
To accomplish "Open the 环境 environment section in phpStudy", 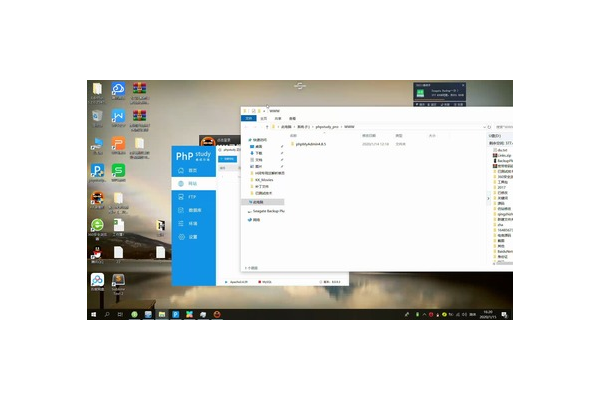I will click(x=193, y=224).
